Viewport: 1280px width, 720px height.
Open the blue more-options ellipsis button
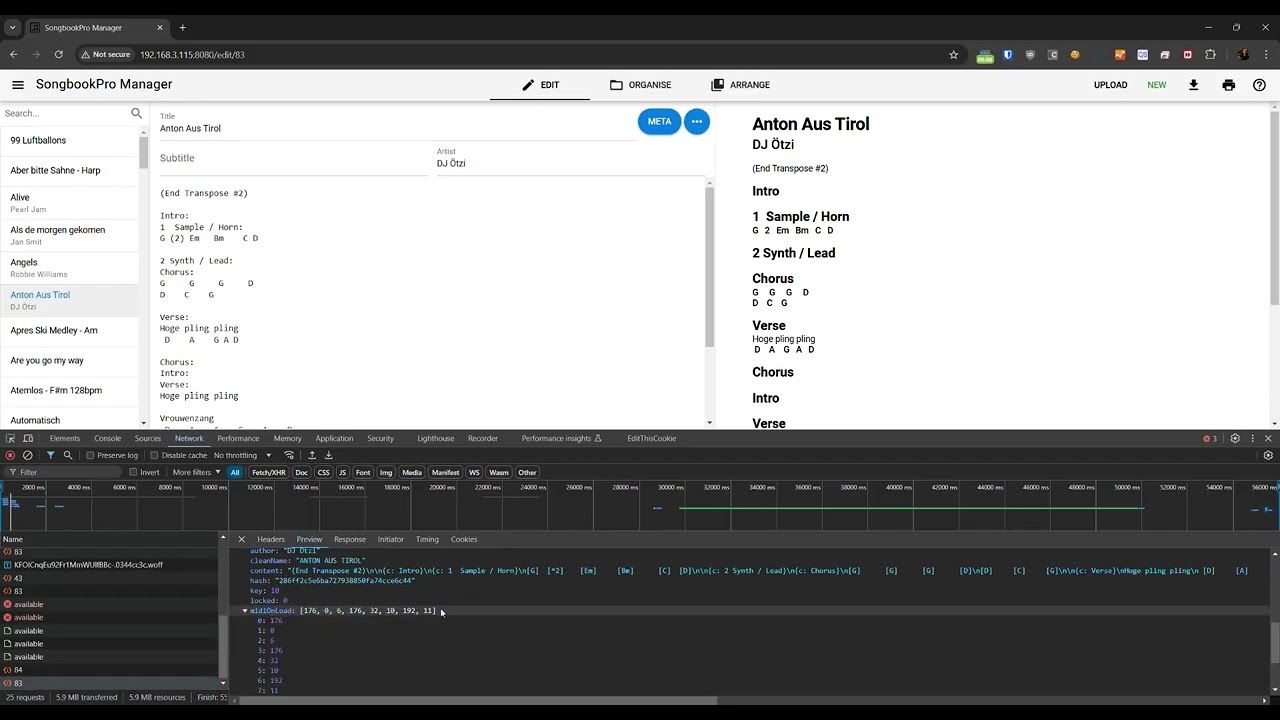pyautogui.click(x=697, y=122)
